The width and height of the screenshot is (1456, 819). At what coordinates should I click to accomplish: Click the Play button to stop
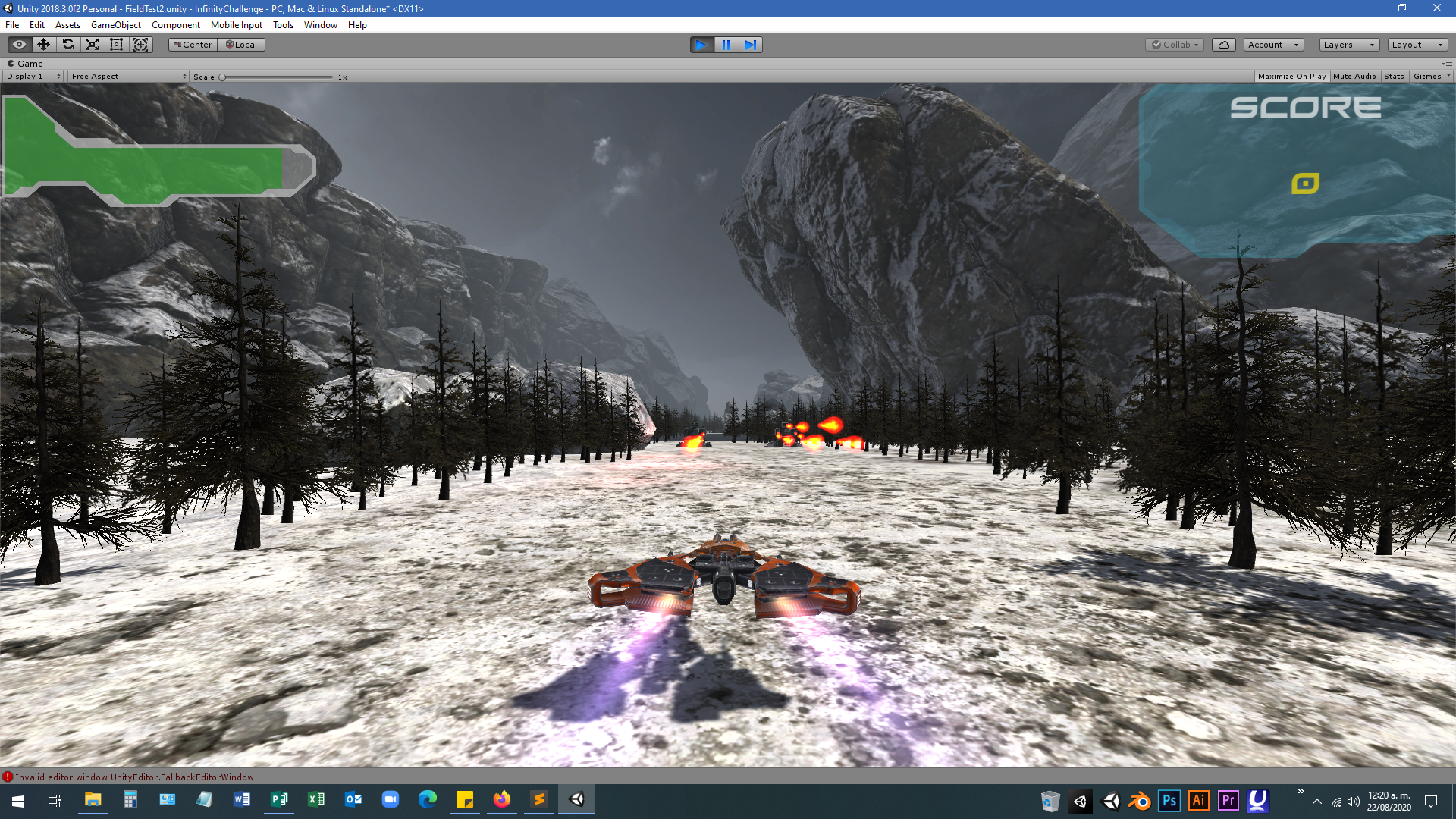tap(701, 45)
